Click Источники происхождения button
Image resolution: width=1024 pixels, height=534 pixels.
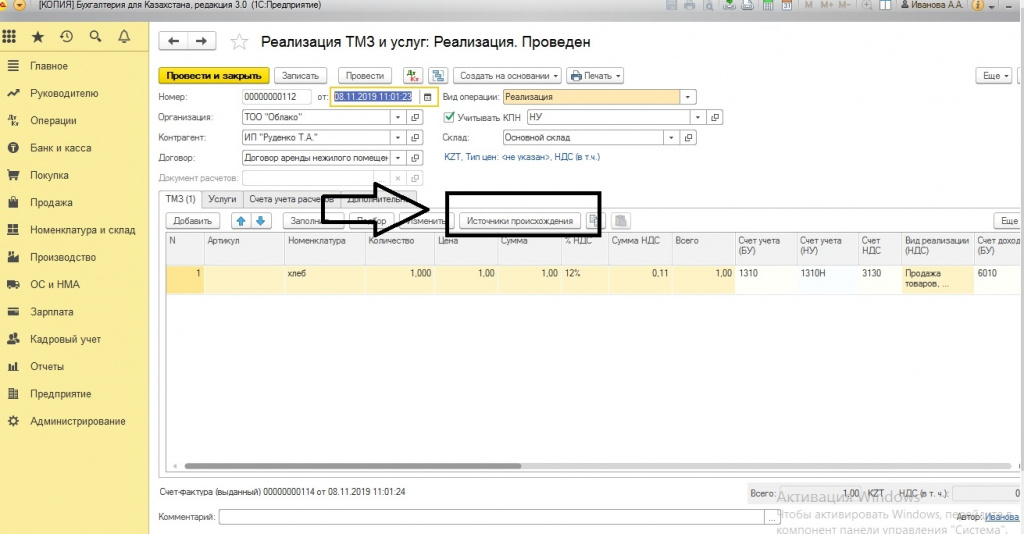click(520, 221)
